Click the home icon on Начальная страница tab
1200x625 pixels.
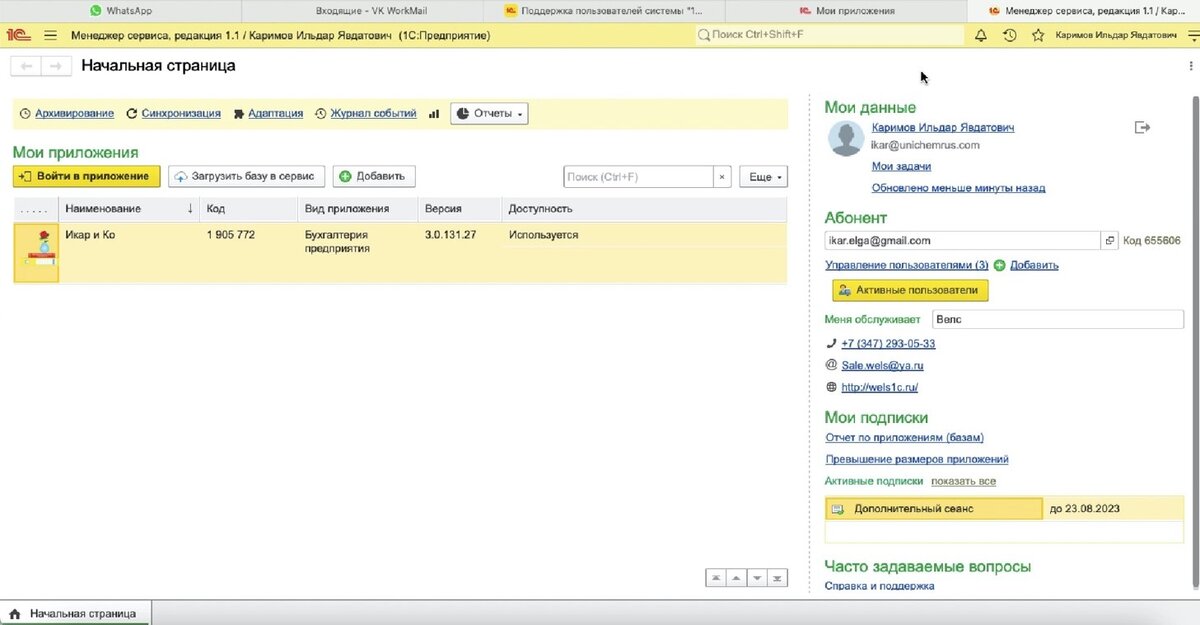(15, 614)
